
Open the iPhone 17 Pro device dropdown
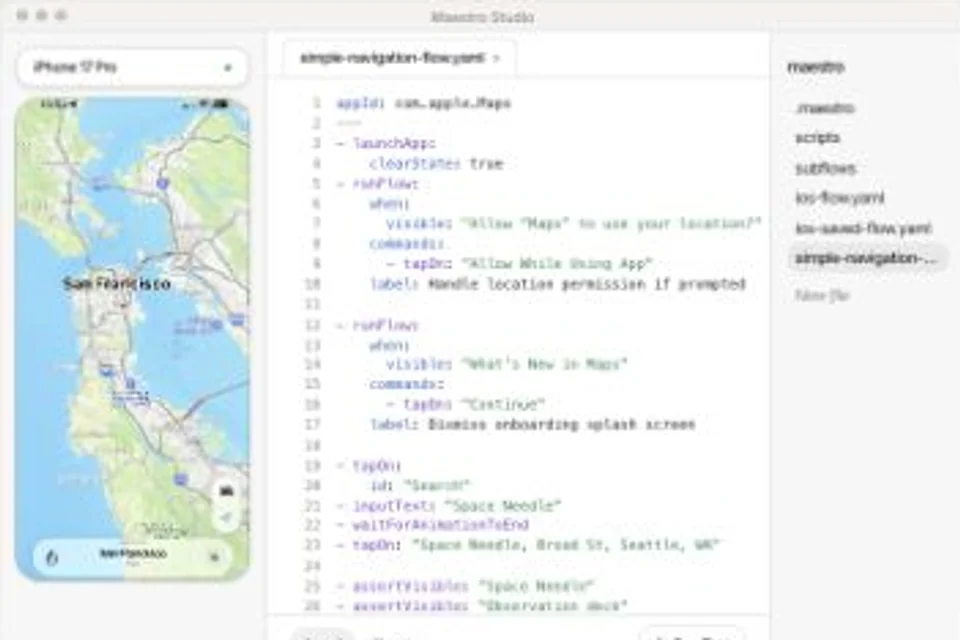click(x=132, y=67)
